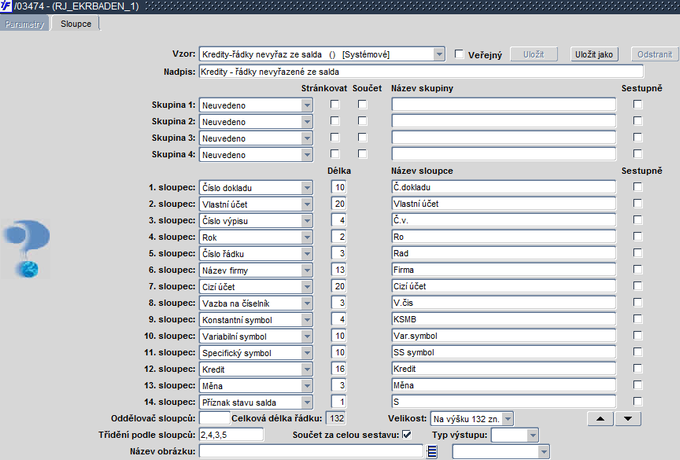The image size is (680, 460).
Task: Enable Stránkovat for Skupina 4
Action: (x=334, y=154)
